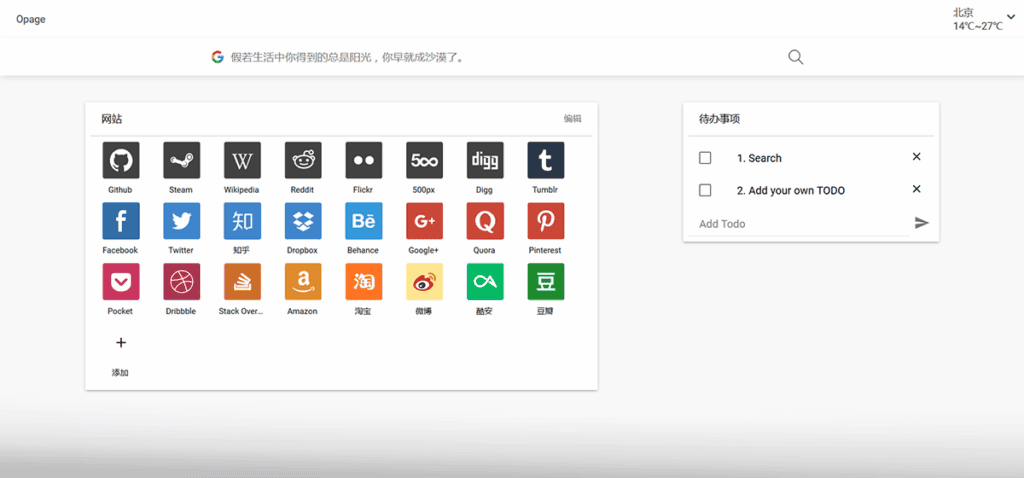Delete the '1. Search' todo item
The image size is (1024, 478).
[x=916, y=157]
